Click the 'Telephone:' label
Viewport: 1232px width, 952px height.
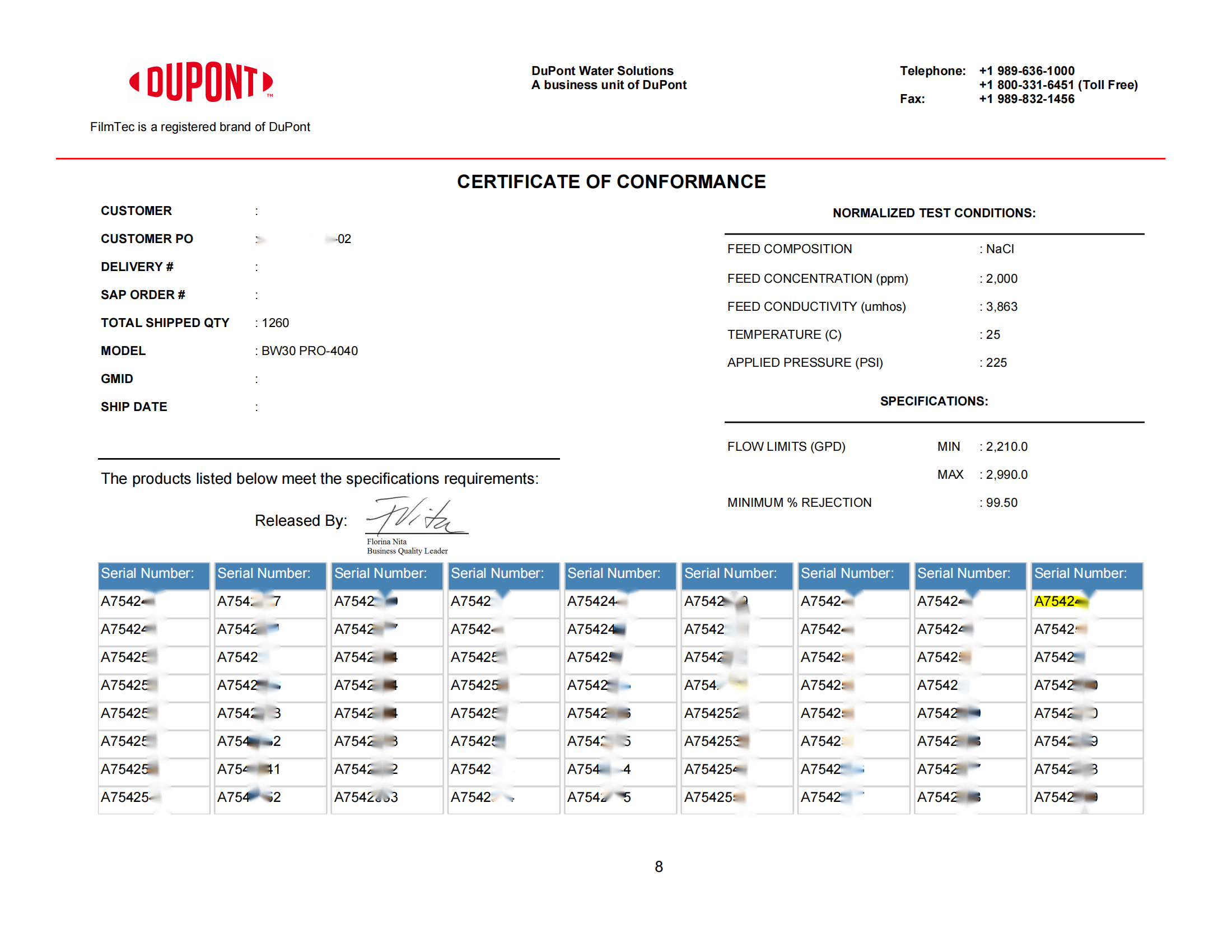(932, 71)
